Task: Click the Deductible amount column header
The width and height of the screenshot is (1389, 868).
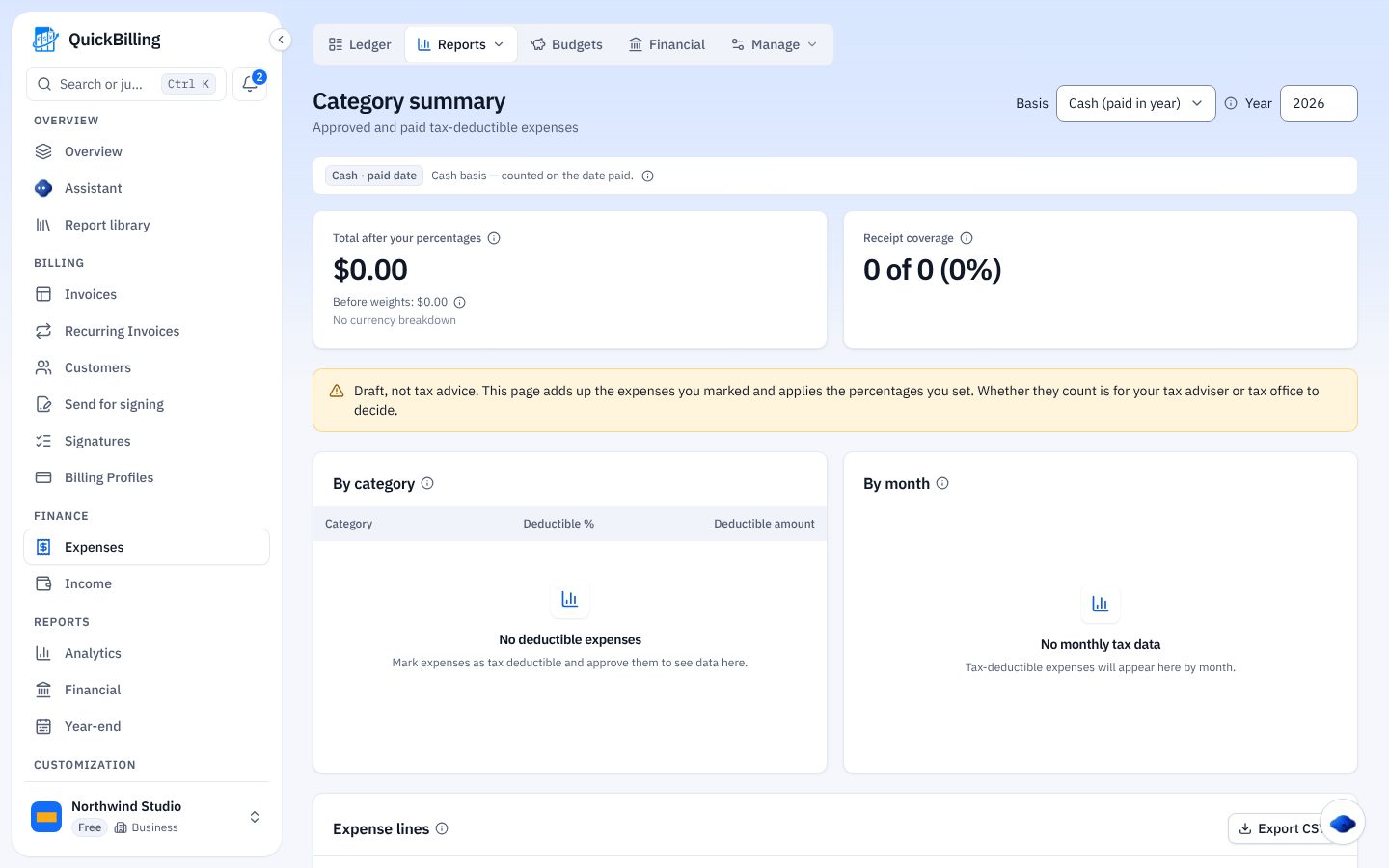Action: (764, 524)
